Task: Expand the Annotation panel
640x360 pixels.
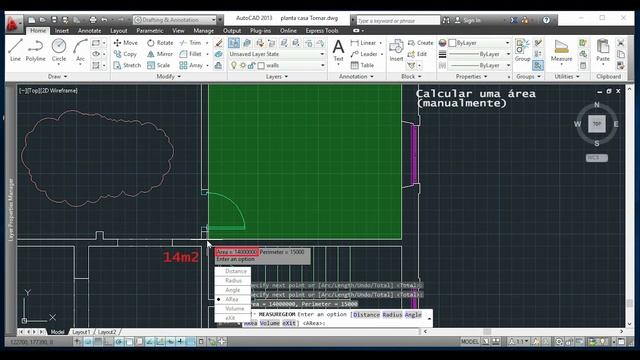Action: [356, 76]
